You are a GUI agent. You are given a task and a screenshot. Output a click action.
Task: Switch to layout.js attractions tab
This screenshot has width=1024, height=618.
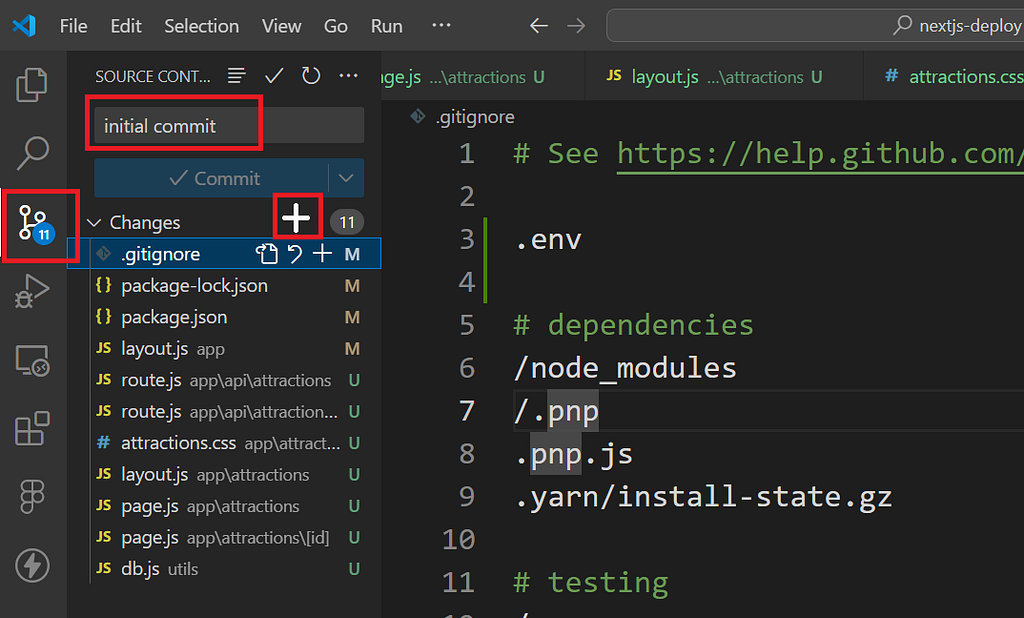[724, 76]
